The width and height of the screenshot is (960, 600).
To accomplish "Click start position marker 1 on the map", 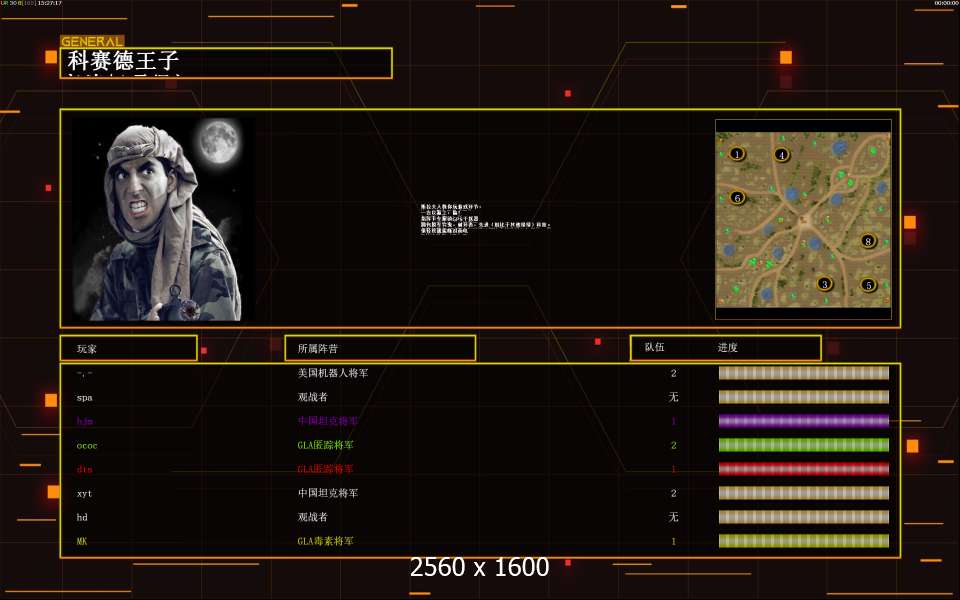I will [737, 154].
